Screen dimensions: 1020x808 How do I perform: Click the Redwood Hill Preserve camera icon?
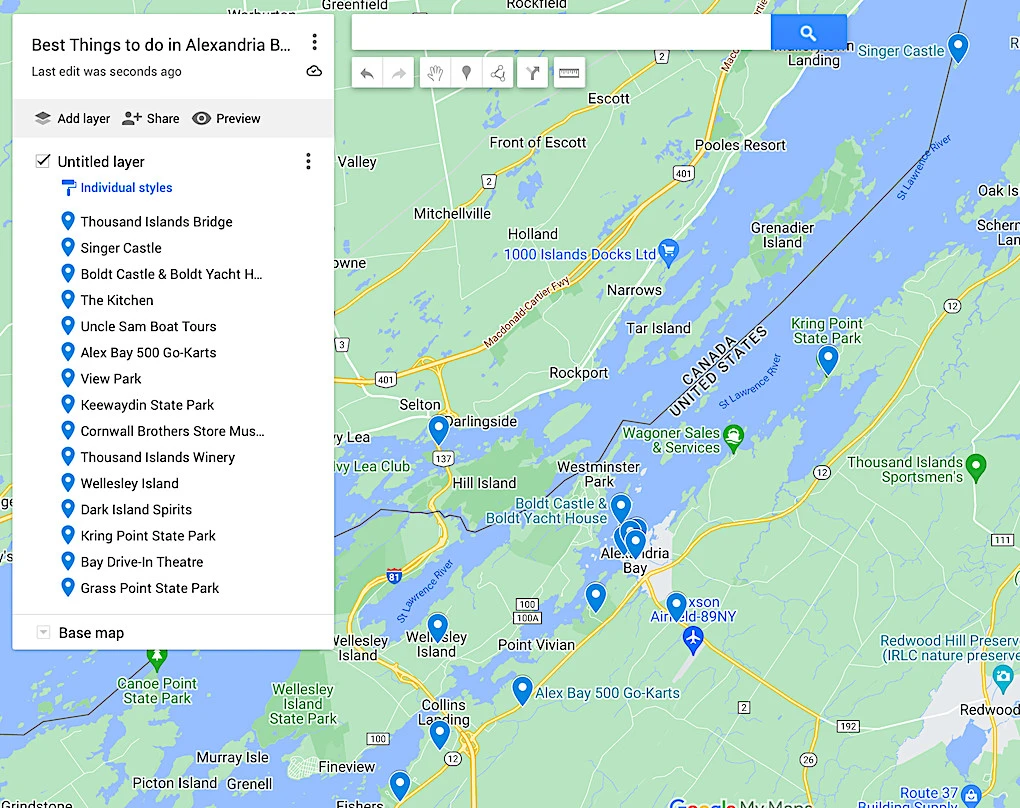(x=1003, y=677)
